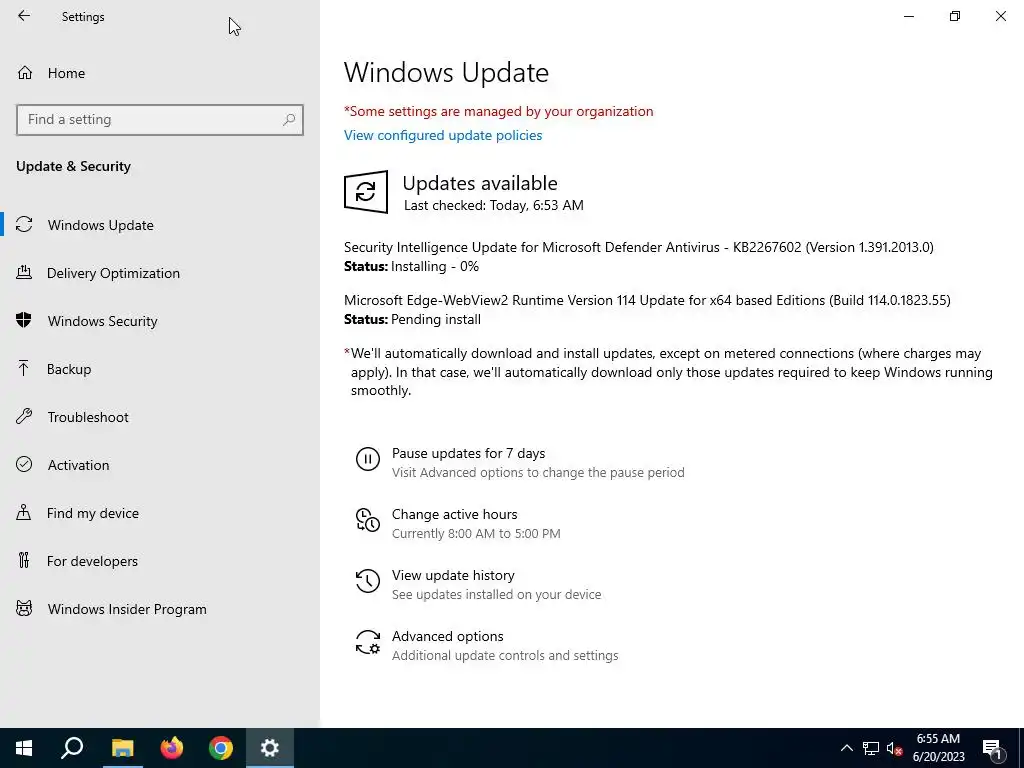Screen dimensions: 1024x768
Task: Click the Troubleshoot wrench icon
Action: click(24, 417)
